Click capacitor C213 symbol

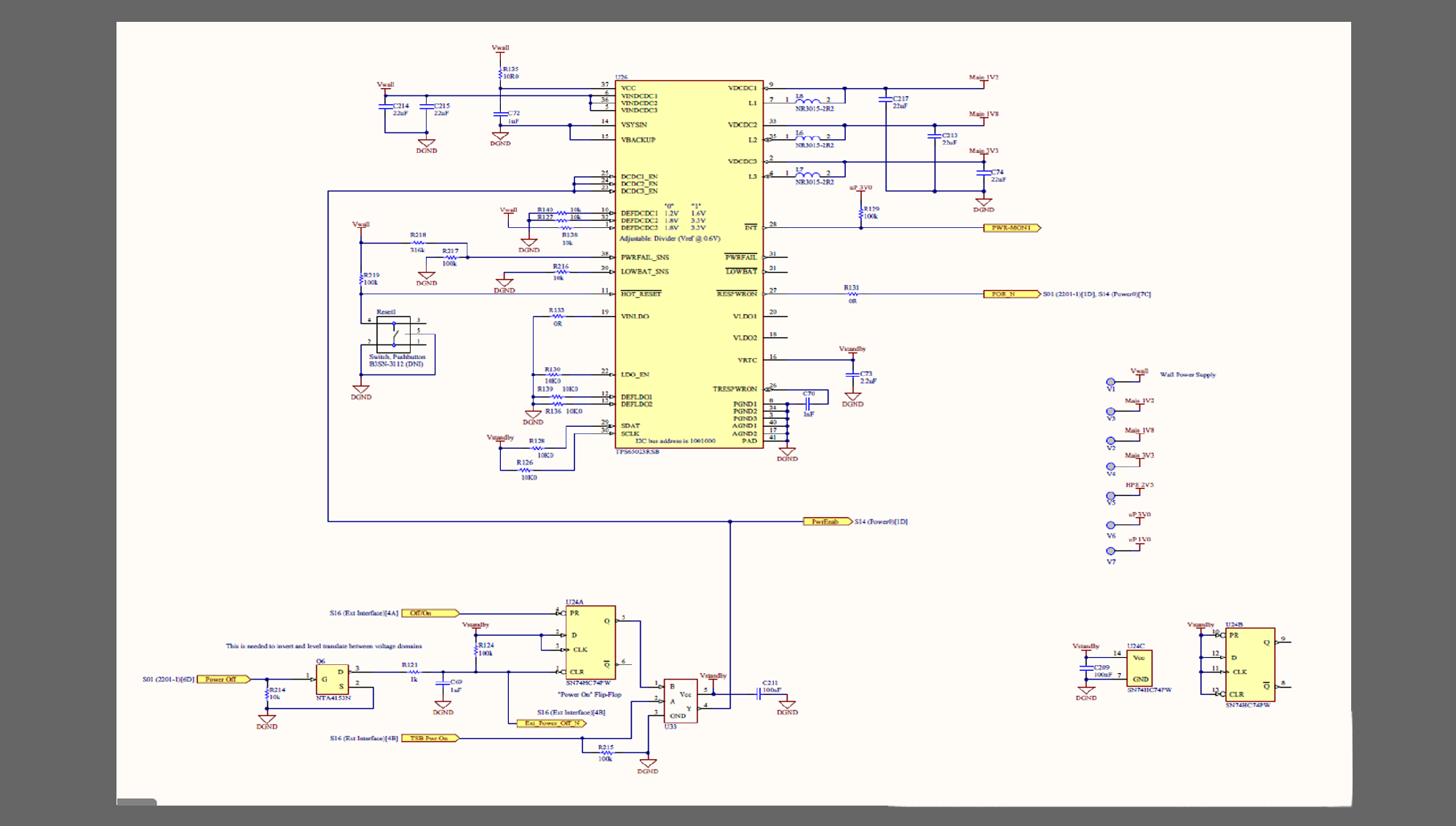935,136
